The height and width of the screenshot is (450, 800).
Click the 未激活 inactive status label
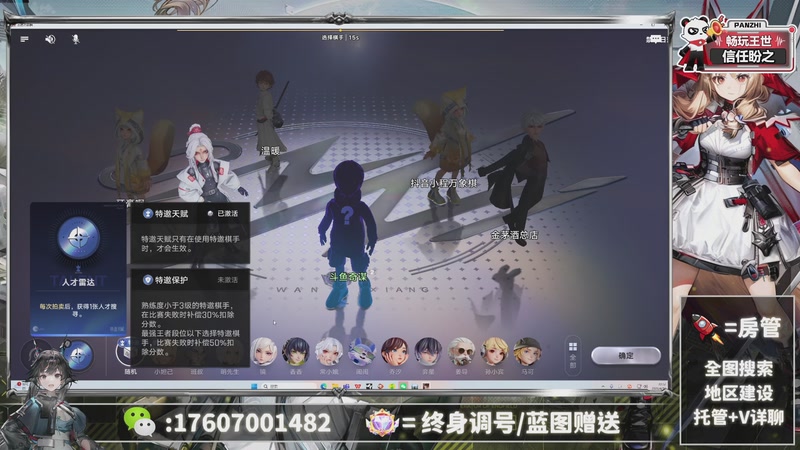pos(227,280)
